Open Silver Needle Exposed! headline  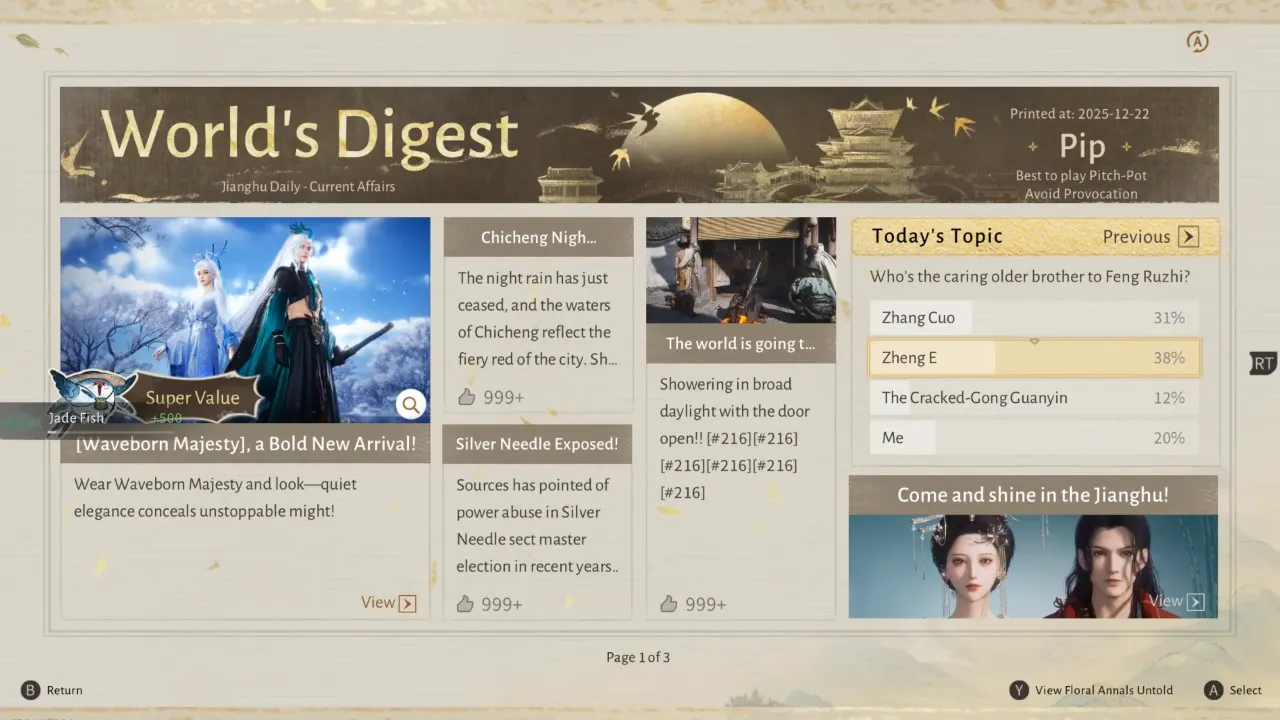coord(537,444)
